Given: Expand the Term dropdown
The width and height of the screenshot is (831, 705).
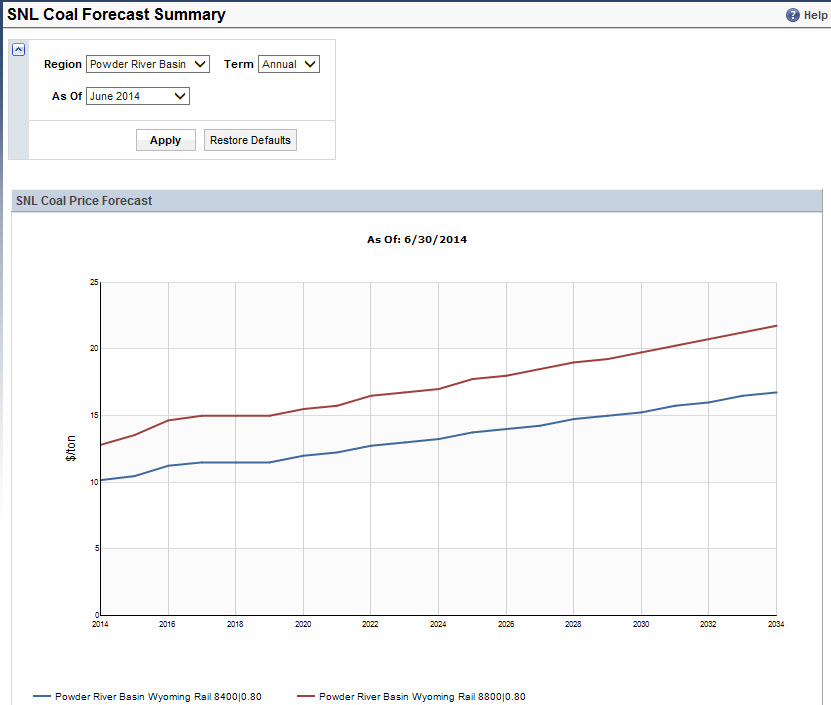Looking at the screenshot, I should pyautogui.click(x=288, y=64).
